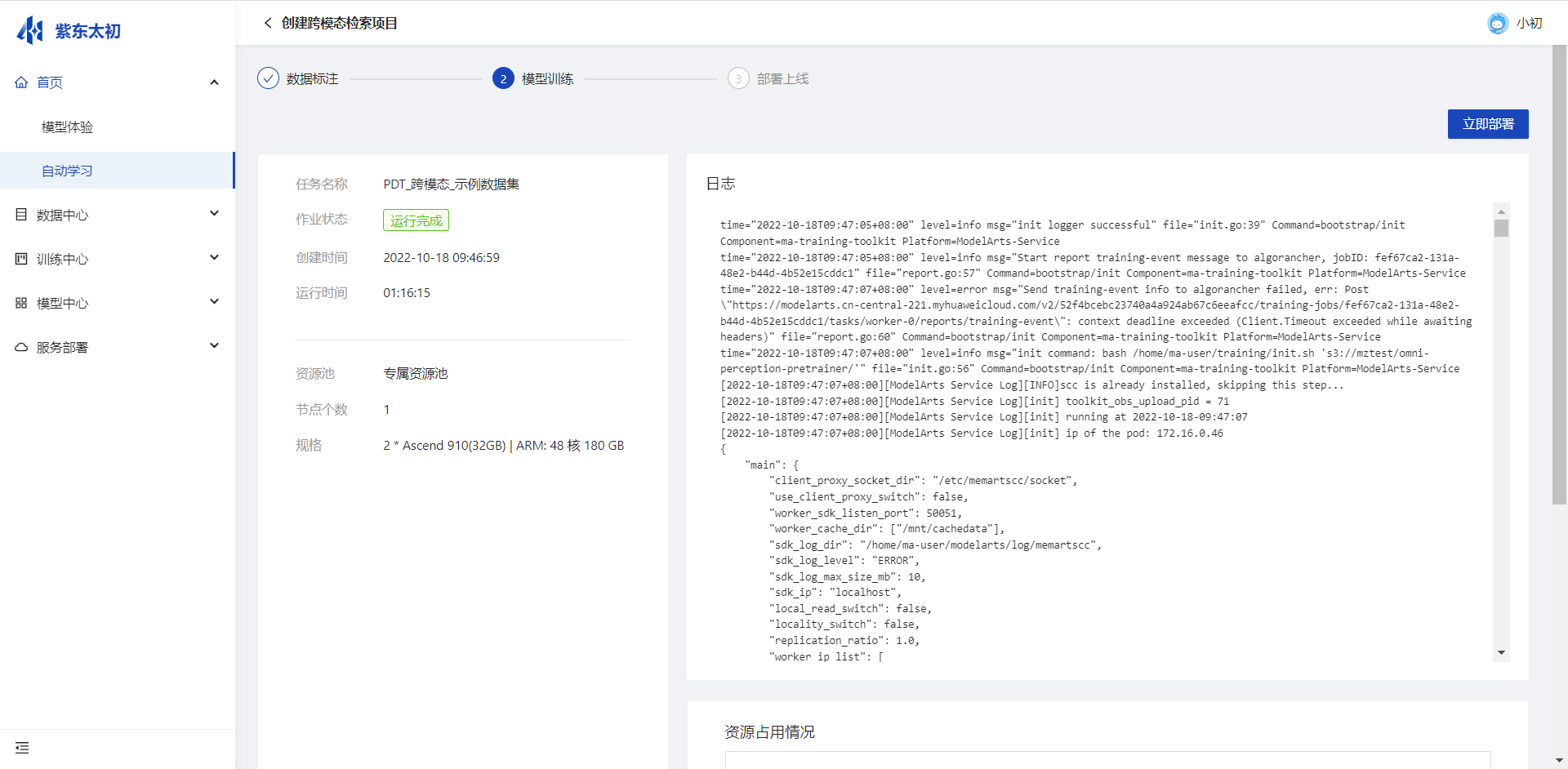The height and width of the screenshot is (769, 1568).
Task: Click the 立即部署 button
Action: coord(1488,124)
